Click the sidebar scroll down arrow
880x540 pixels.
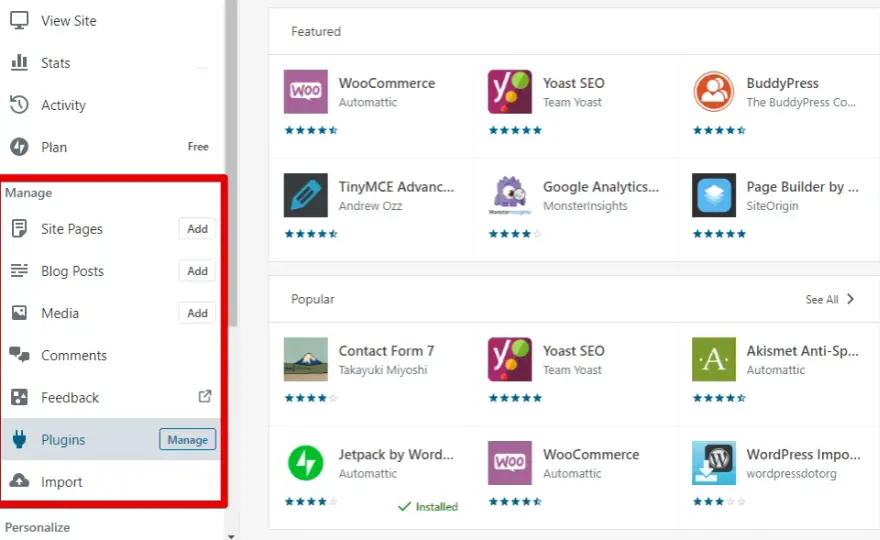point(231,537)
